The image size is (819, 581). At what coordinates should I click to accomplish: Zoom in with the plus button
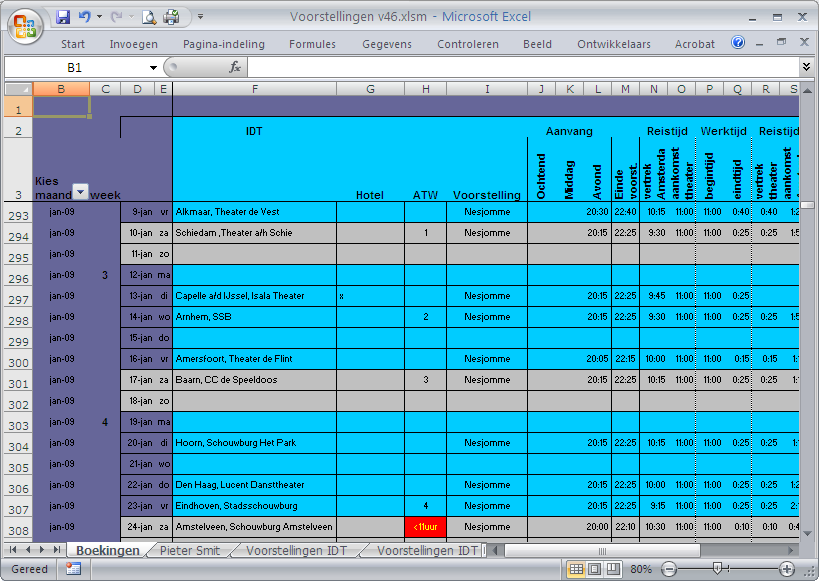pos(787,568)
